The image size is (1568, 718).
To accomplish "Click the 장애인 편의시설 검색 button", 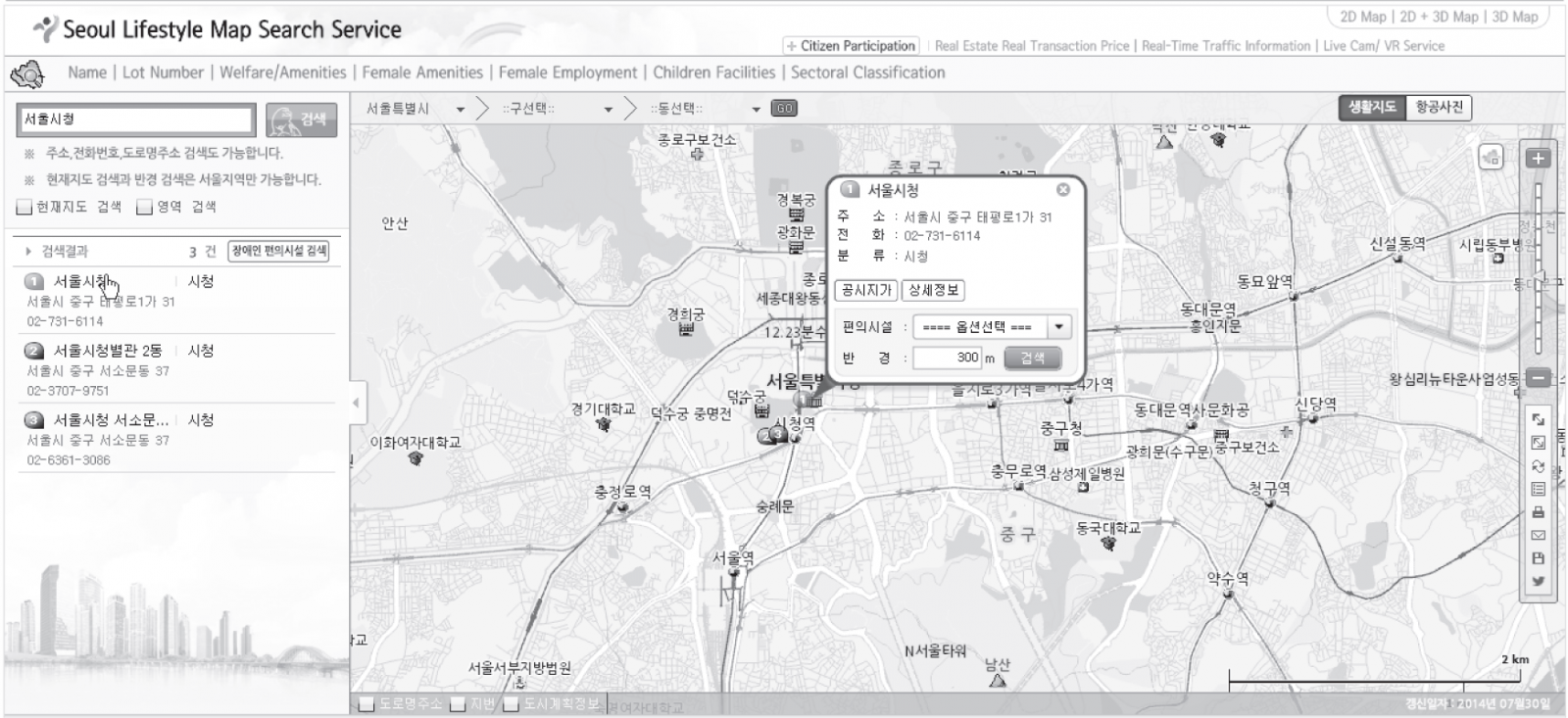I will 278,252.
